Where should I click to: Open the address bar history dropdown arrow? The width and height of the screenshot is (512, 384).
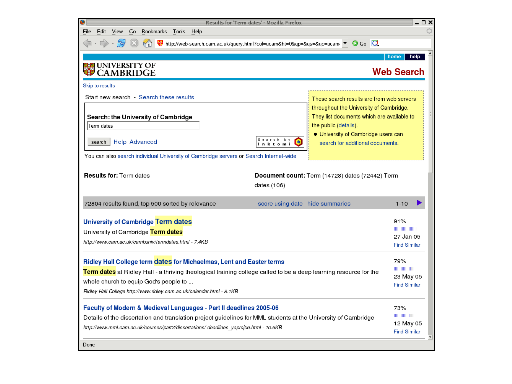point(345,43)
